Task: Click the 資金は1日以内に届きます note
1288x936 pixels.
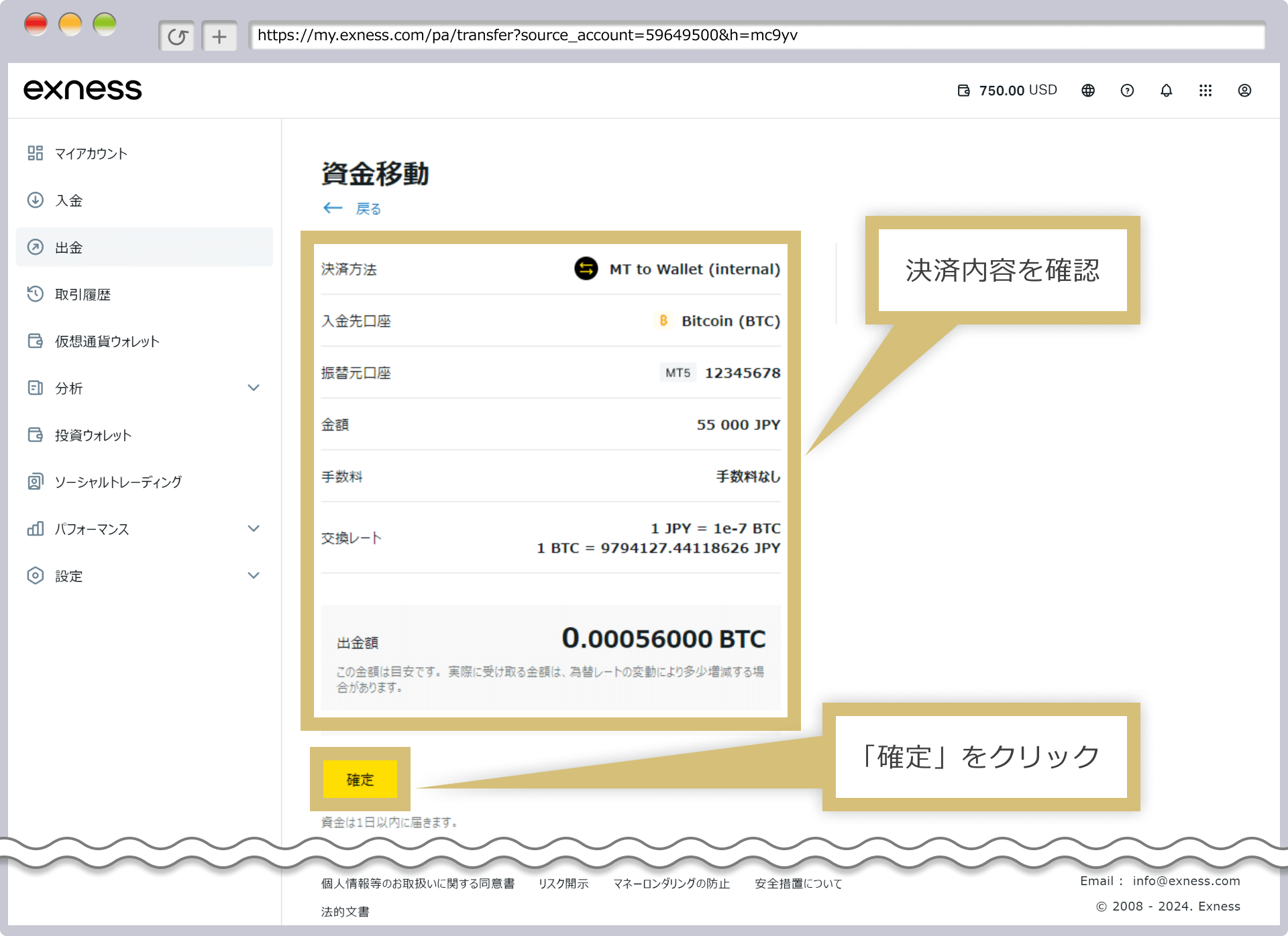Action: click(x=389, y=822)
